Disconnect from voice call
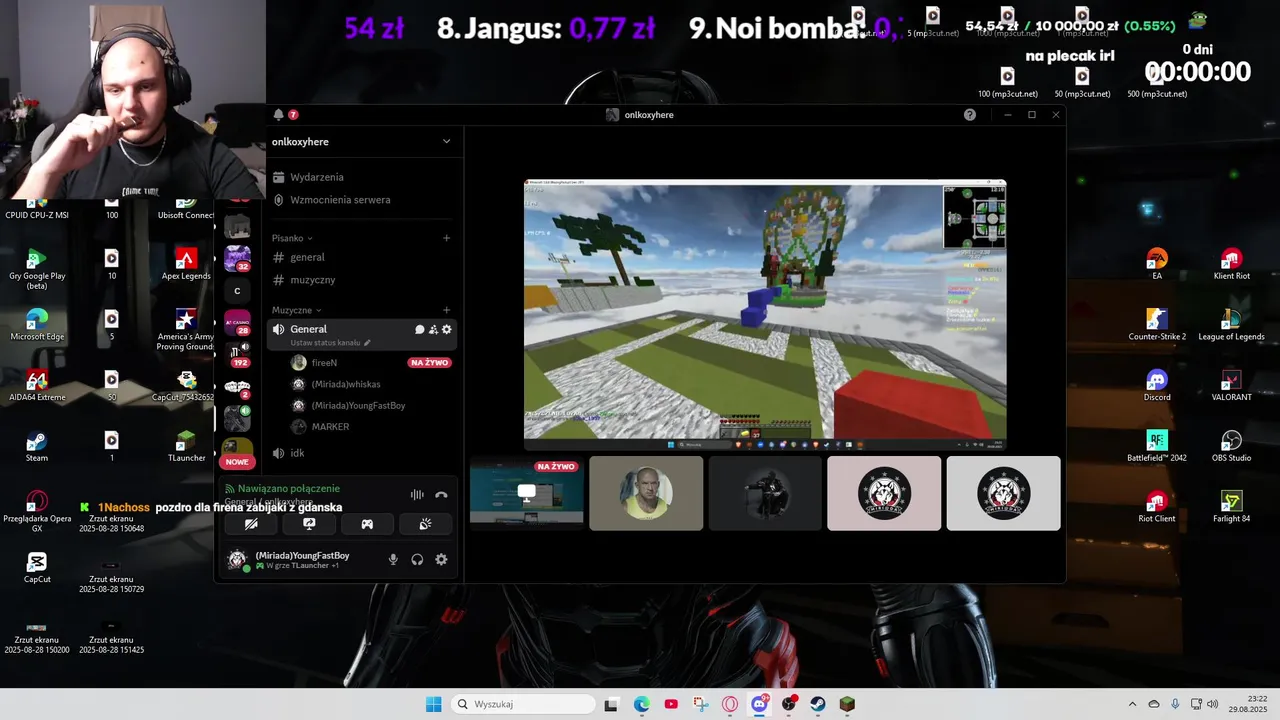The width and height of the screenshot is (1280, 720). (x=441, y=494)
